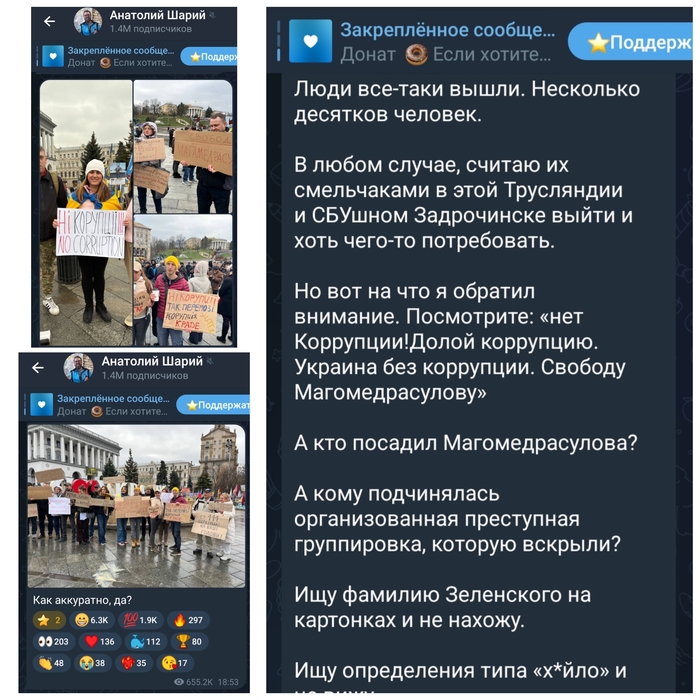The image size is (700, 700).
Task: Tap the back arrow in top screenshot
Action: point(50,21)
